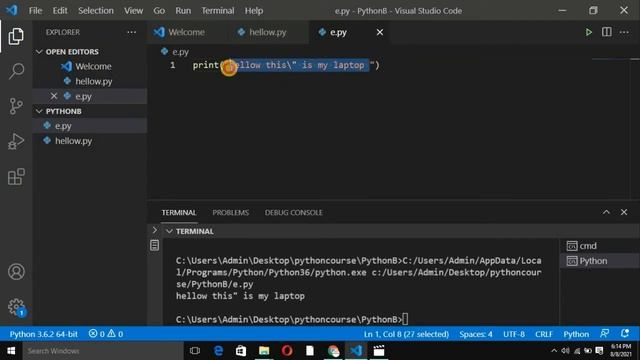Open the Run menu

183,11
